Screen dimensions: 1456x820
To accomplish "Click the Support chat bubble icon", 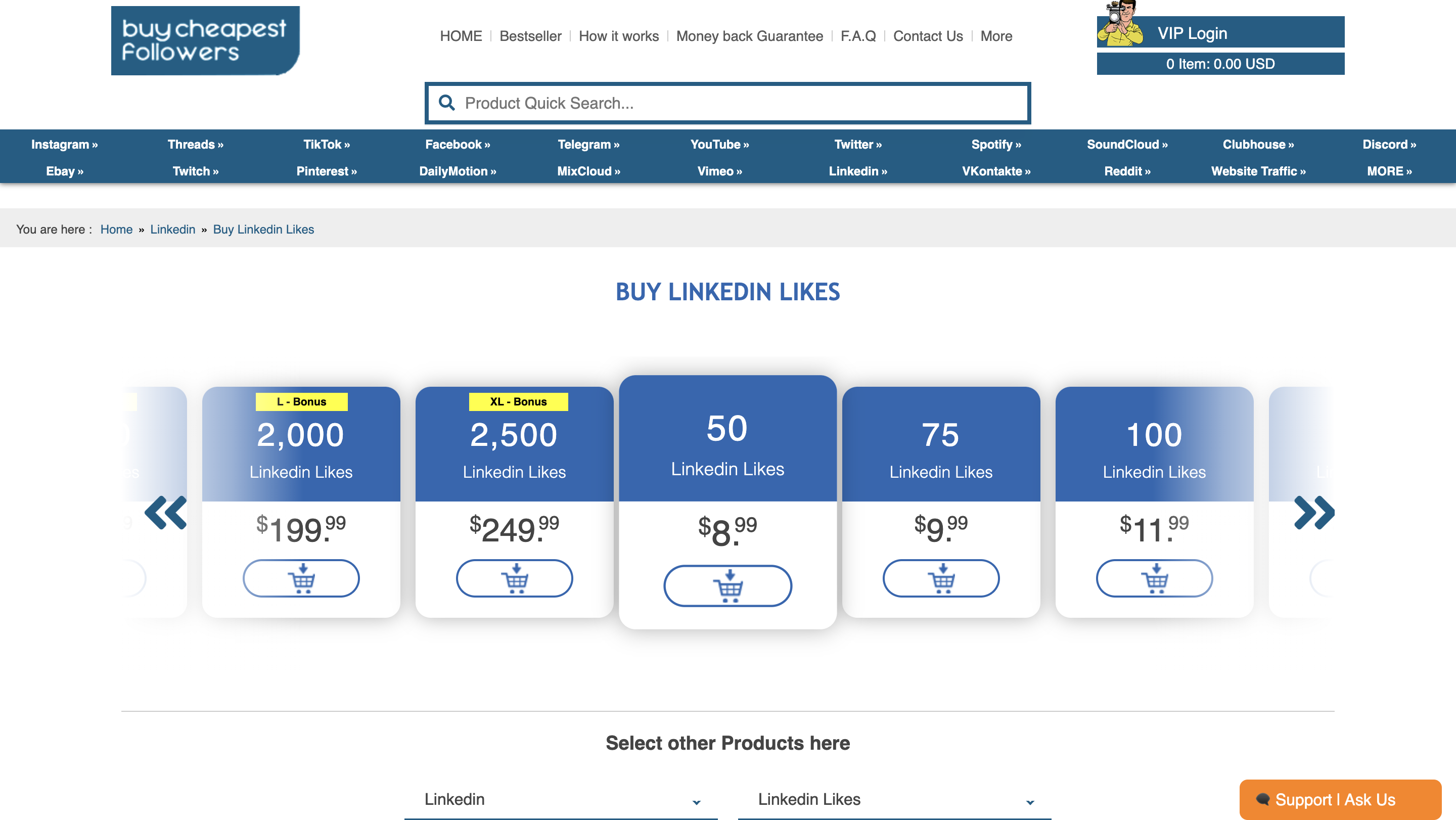I will 1263,799.
